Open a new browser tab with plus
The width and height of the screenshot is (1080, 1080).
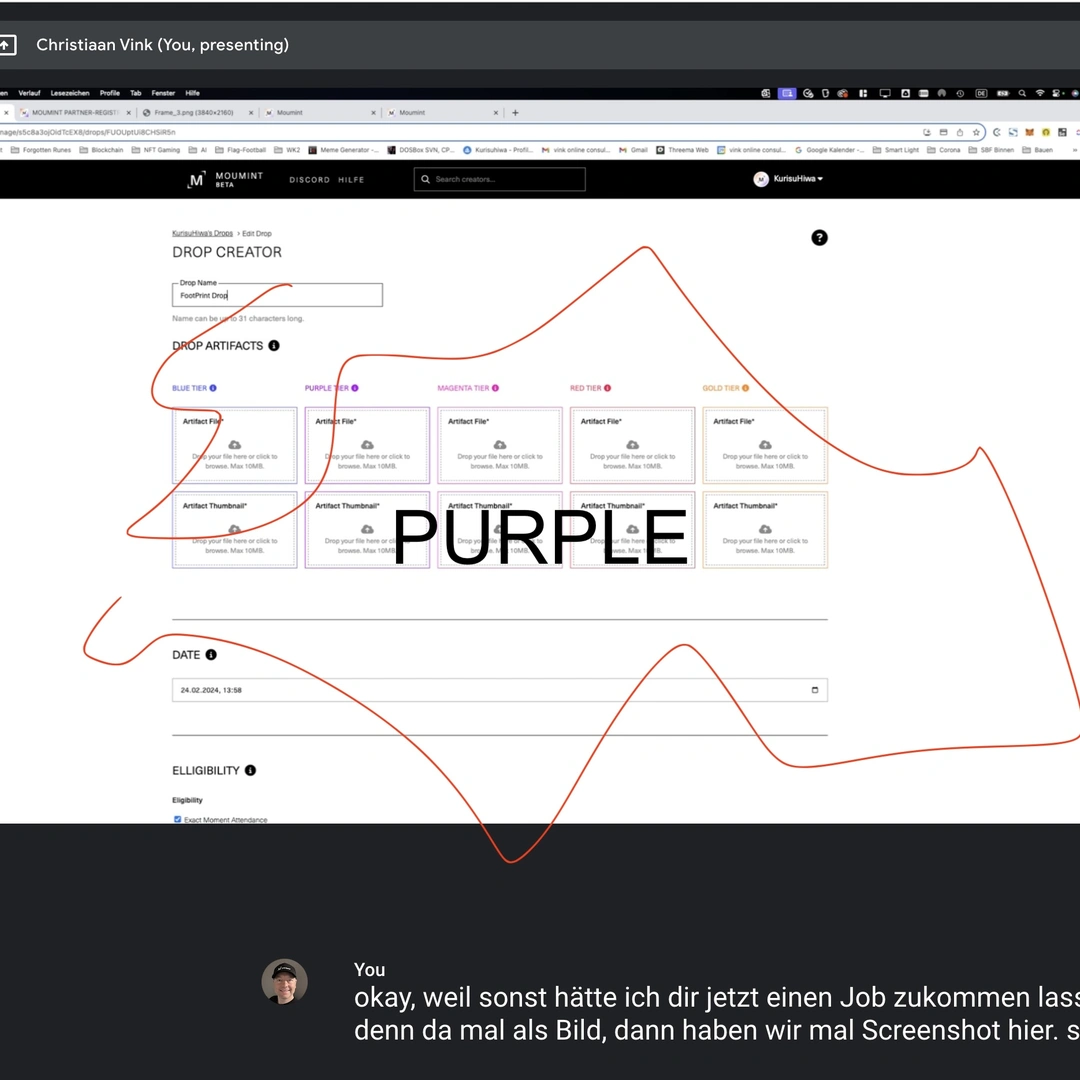click(x=515, y=112)
